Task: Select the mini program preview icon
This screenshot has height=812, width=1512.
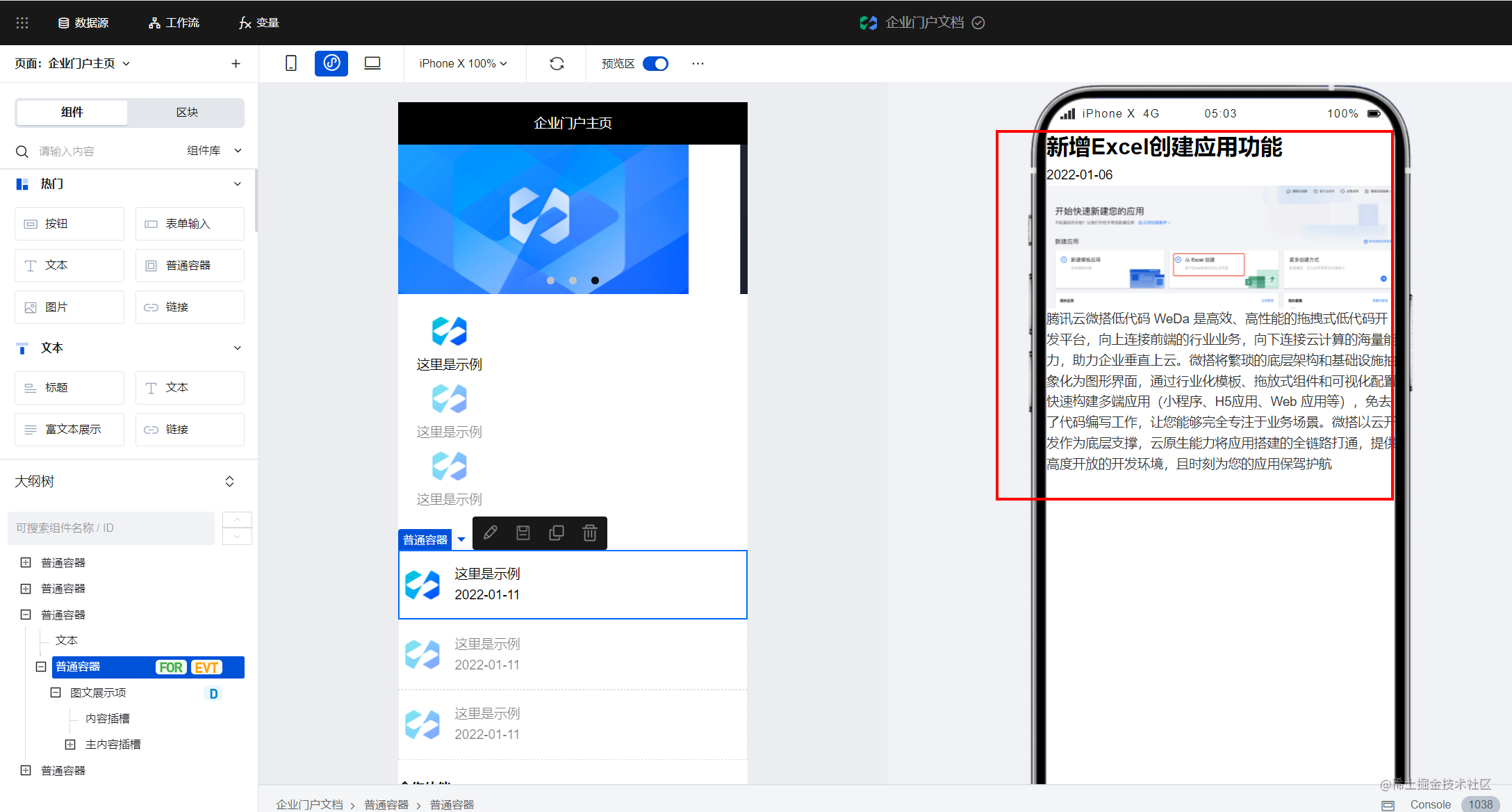Action: coord(331,63)
